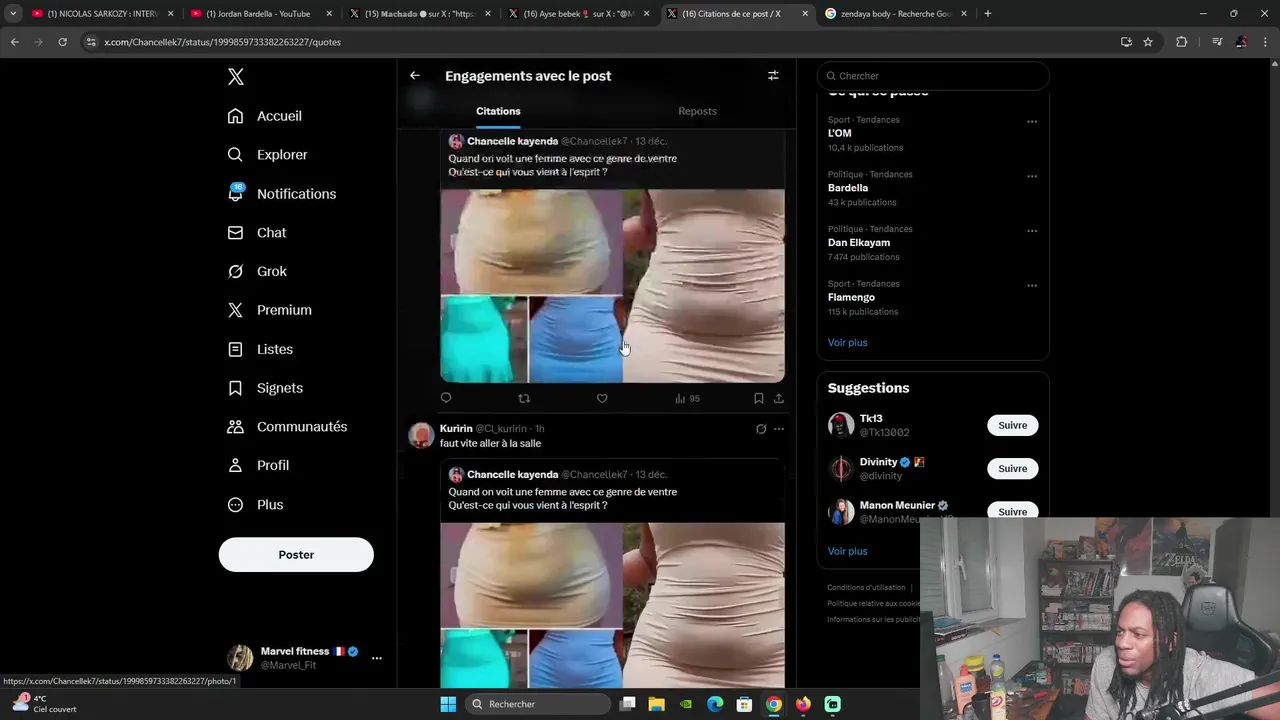Open more options for Bardella trend
Image resolution: width=1280 pixels, height=720 pixels.
1032,177
